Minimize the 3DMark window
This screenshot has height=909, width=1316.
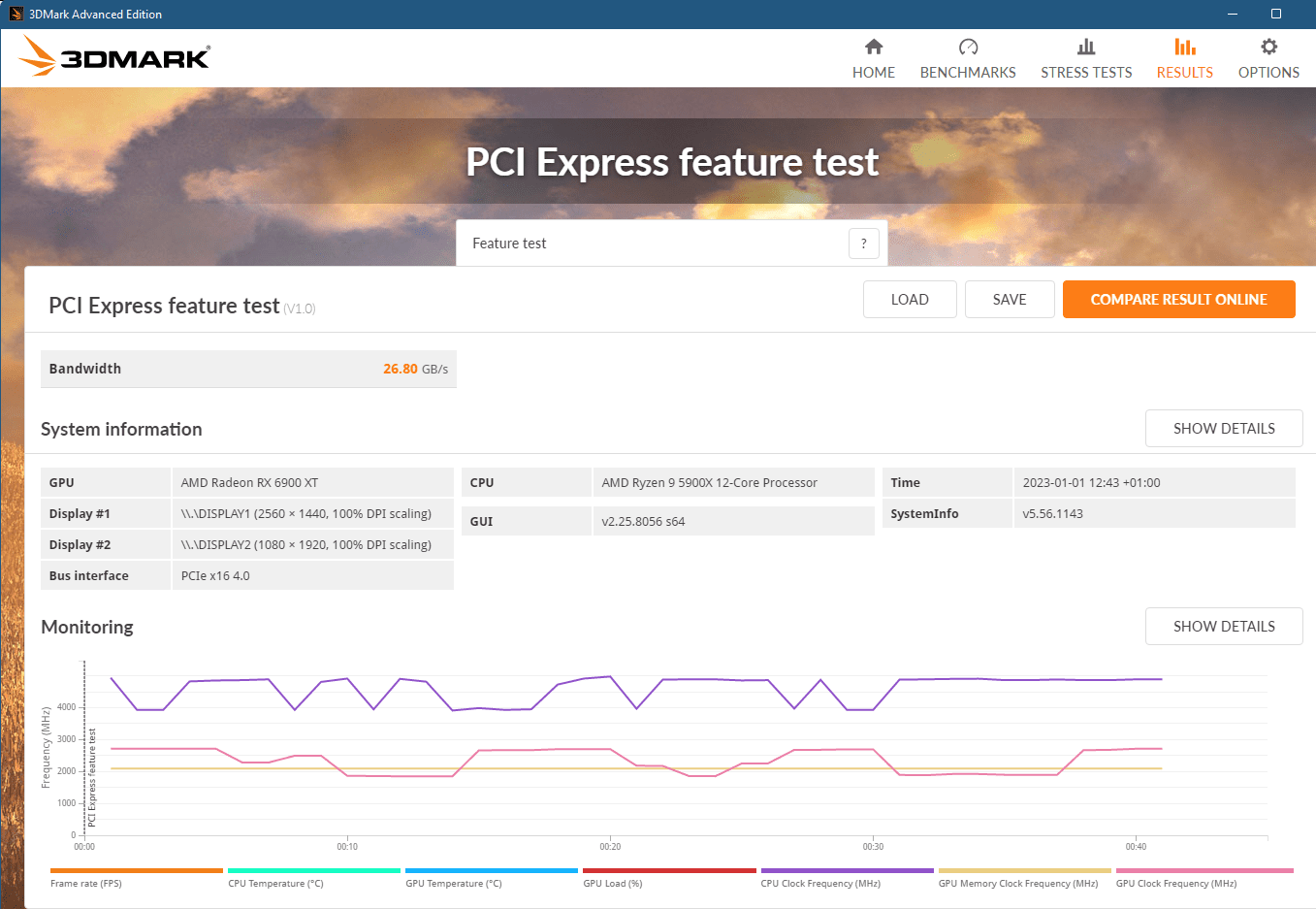1233,14
